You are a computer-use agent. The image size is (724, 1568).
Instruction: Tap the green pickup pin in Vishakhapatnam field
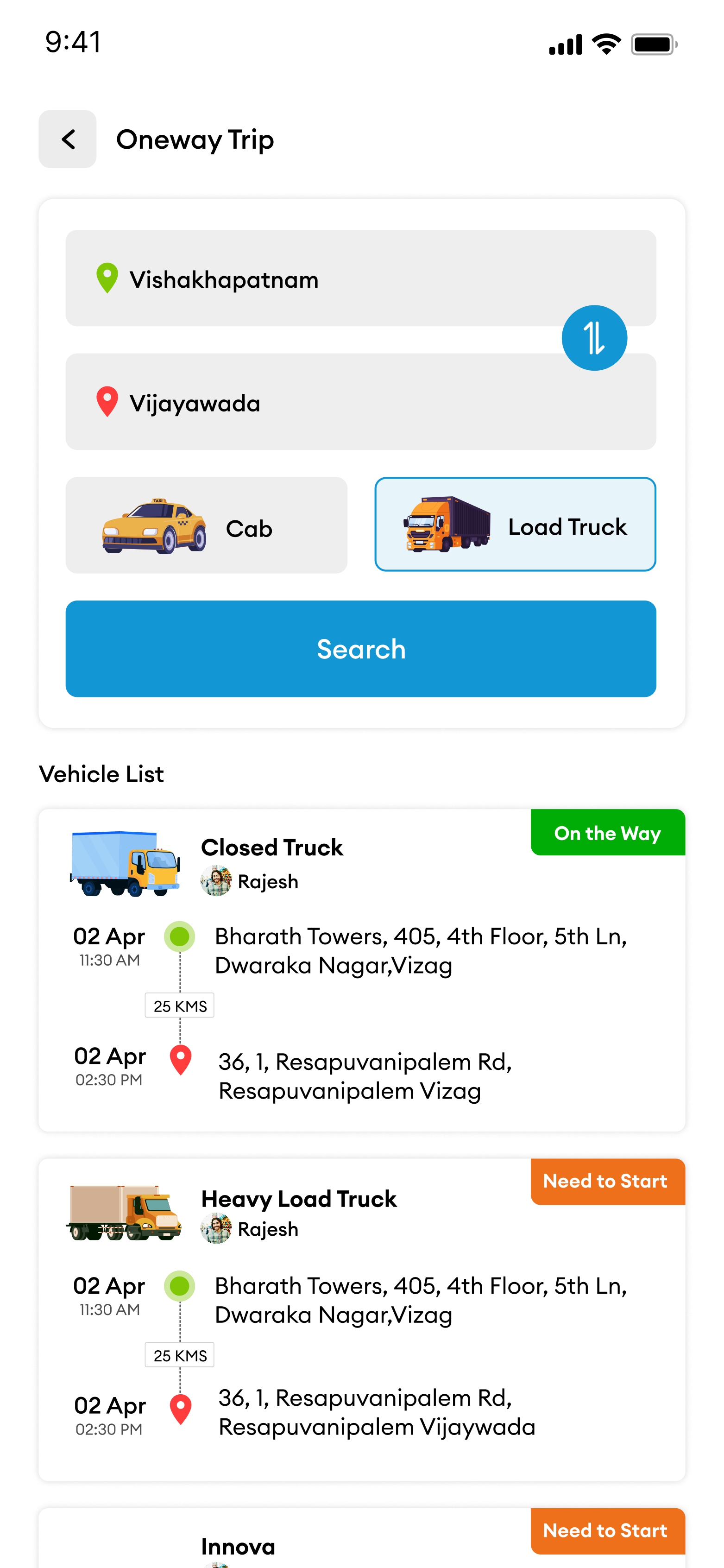point(107,278)
